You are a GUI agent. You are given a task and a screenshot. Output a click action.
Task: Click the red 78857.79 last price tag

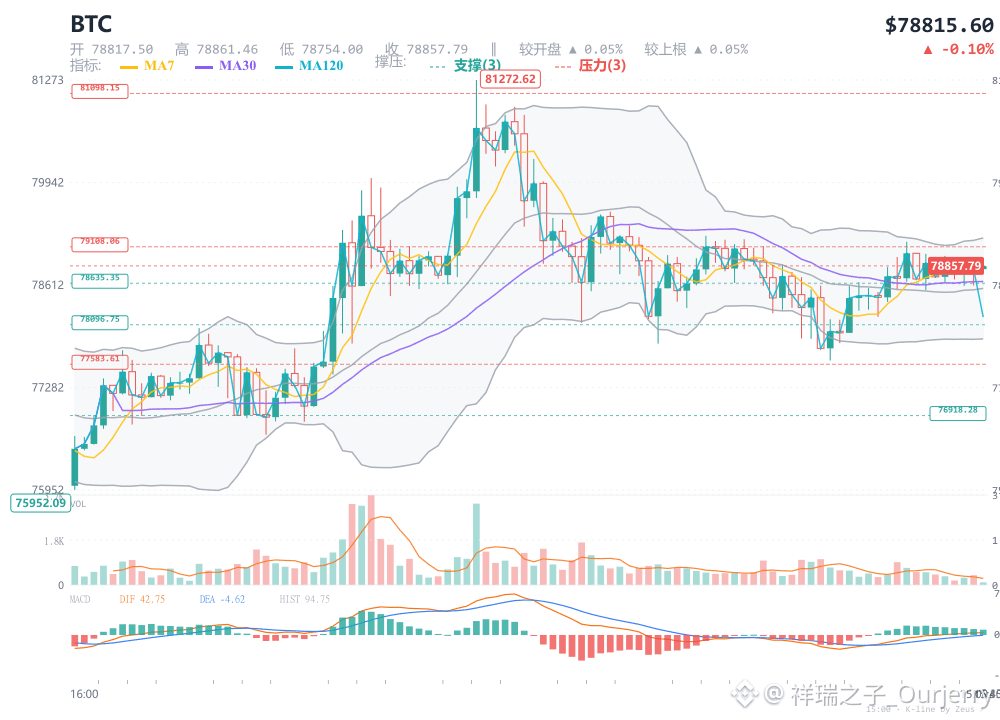(x=955, y=266)
